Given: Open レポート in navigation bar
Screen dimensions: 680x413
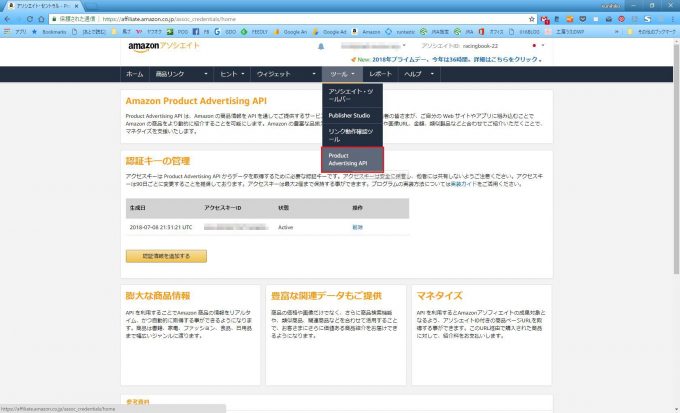Looking at the screenshot, I should [380, 74].
